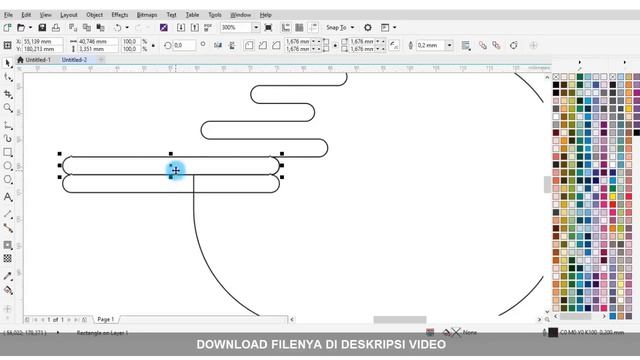Open the Object menu
This screenshot has width=640, height=360.
click(x=94, y=15)
